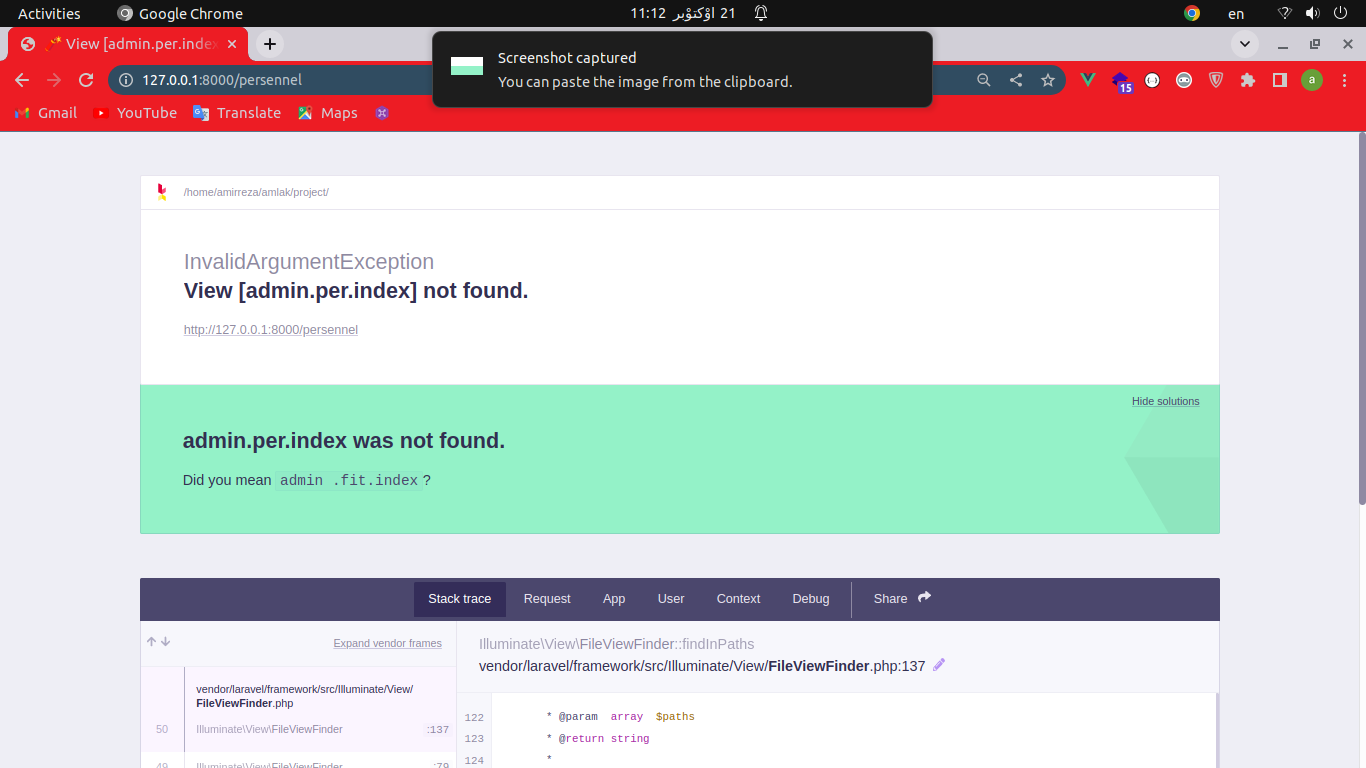1366x768 pixels.
Task: Click the FileViewFinder.php:137 file path
Action: coord(702,665)
